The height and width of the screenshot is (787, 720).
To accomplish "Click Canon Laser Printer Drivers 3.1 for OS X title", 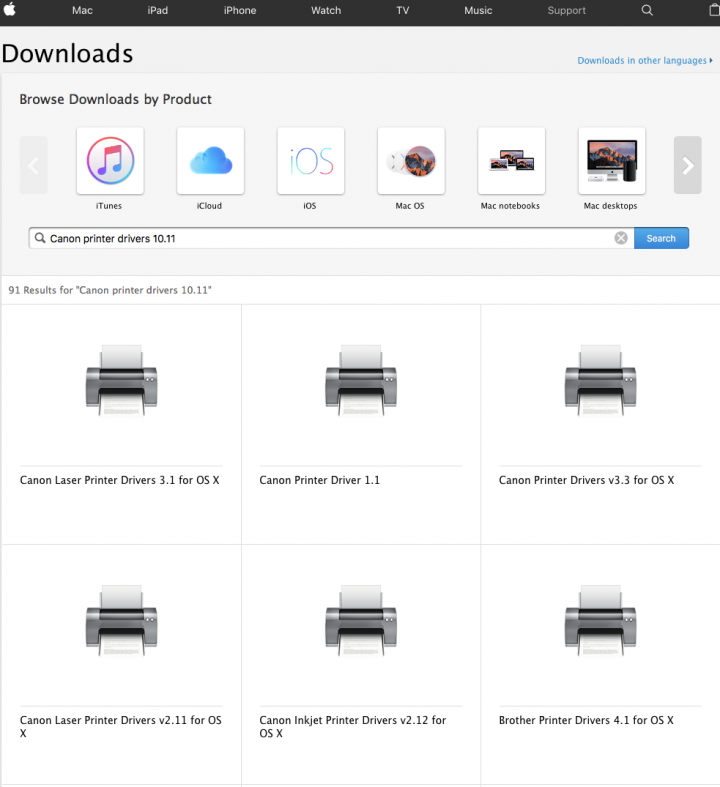I will pyautogui.click(x=120, y=480).
